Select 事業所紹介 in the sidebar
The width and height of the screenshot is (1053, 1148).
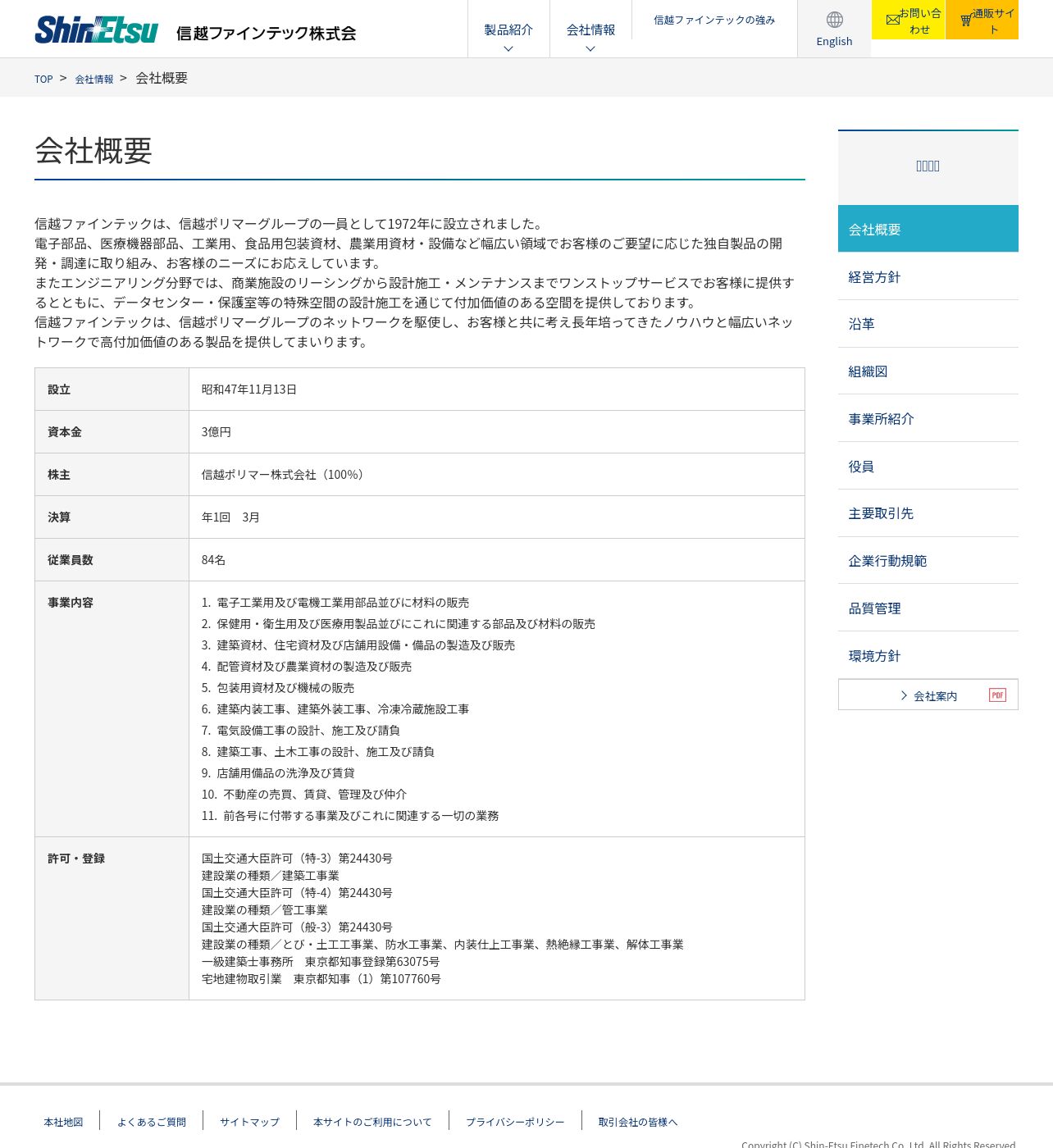928,418
